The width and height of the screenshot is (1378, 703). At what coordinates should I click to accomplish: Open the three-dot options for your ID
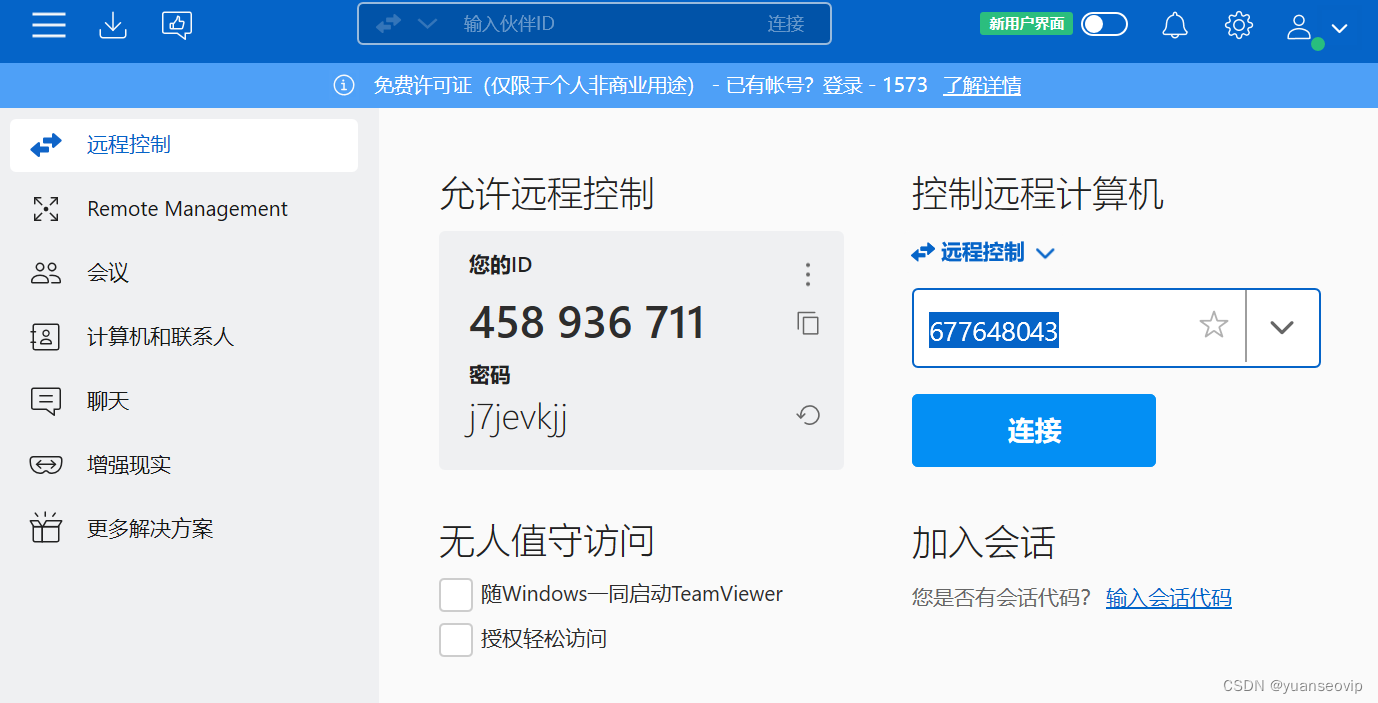coord(808,274)
